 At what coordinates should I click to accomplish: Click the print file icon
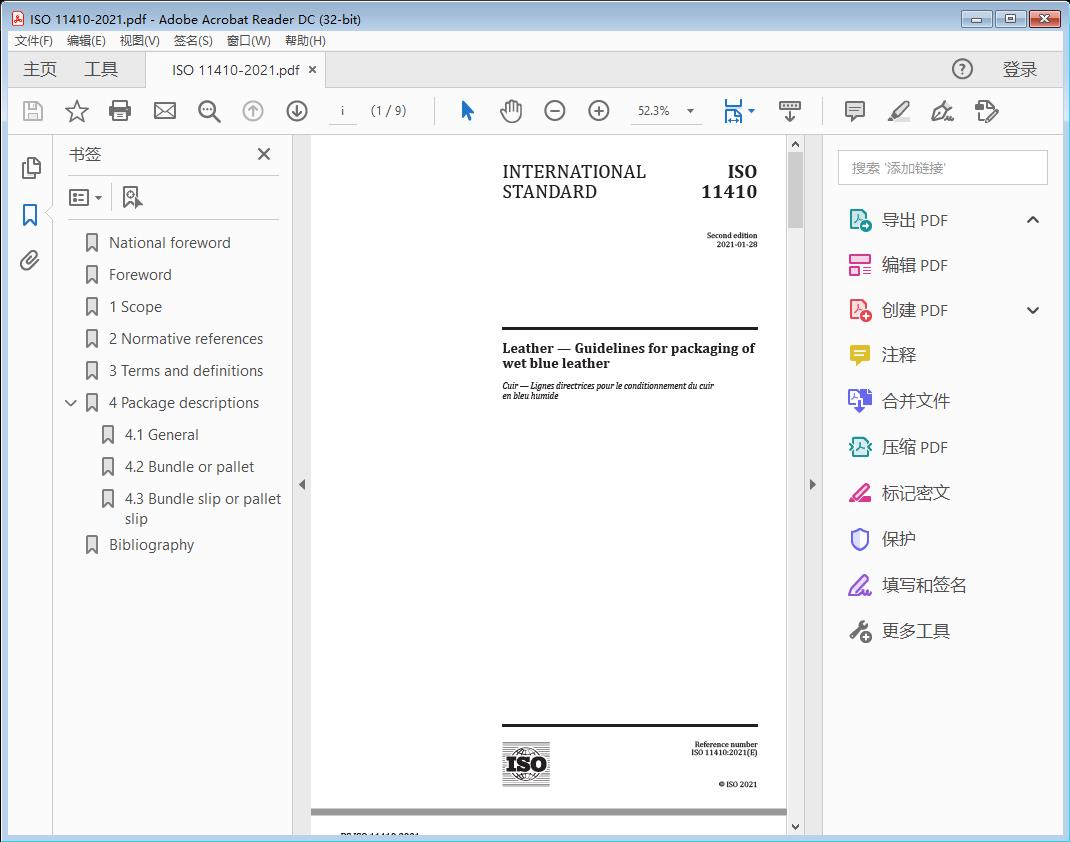click(x=120, y=111)
